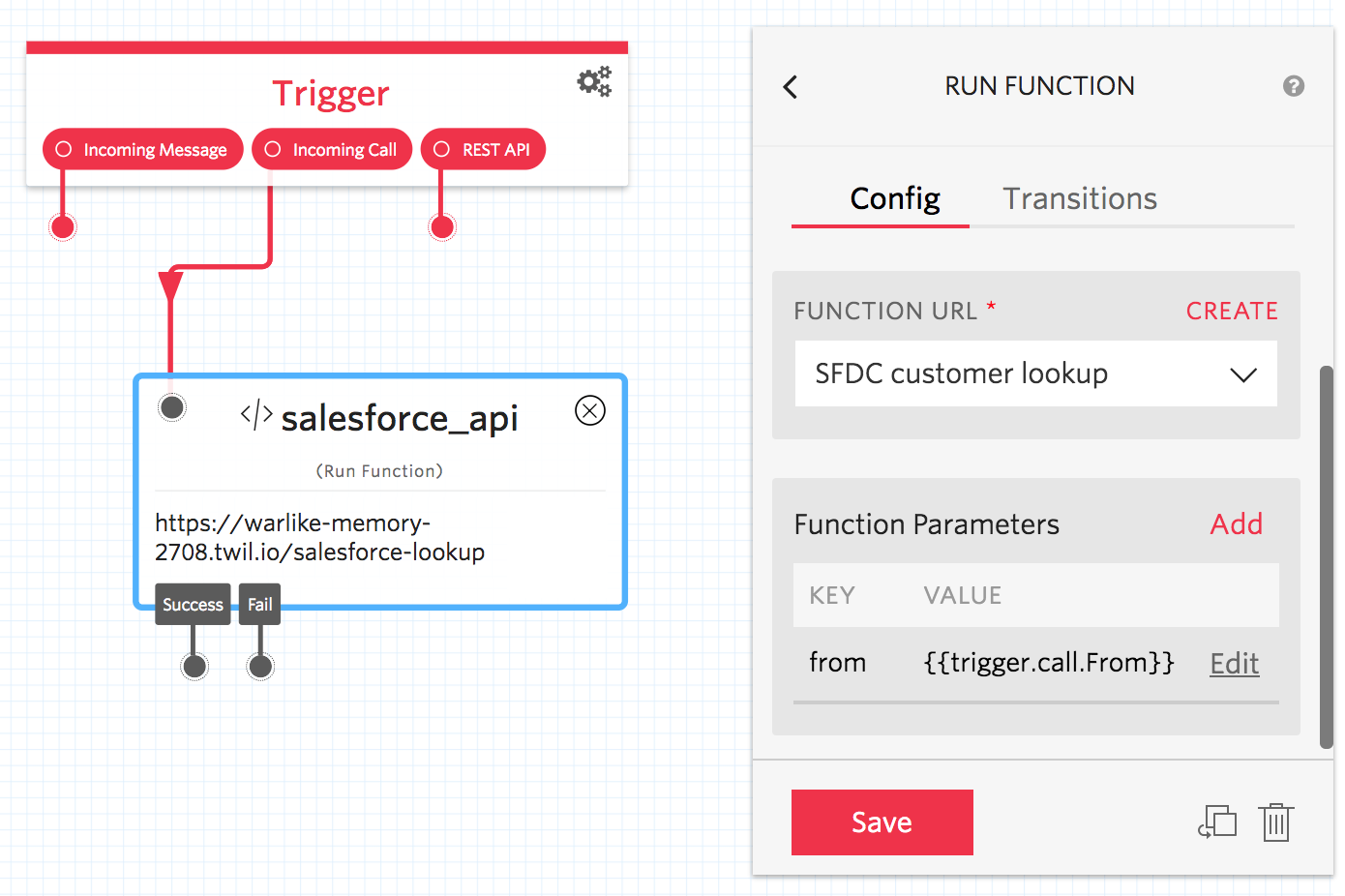Open help question mark icon
This screenshot has height=896, width=1345.
(1294, 86)
